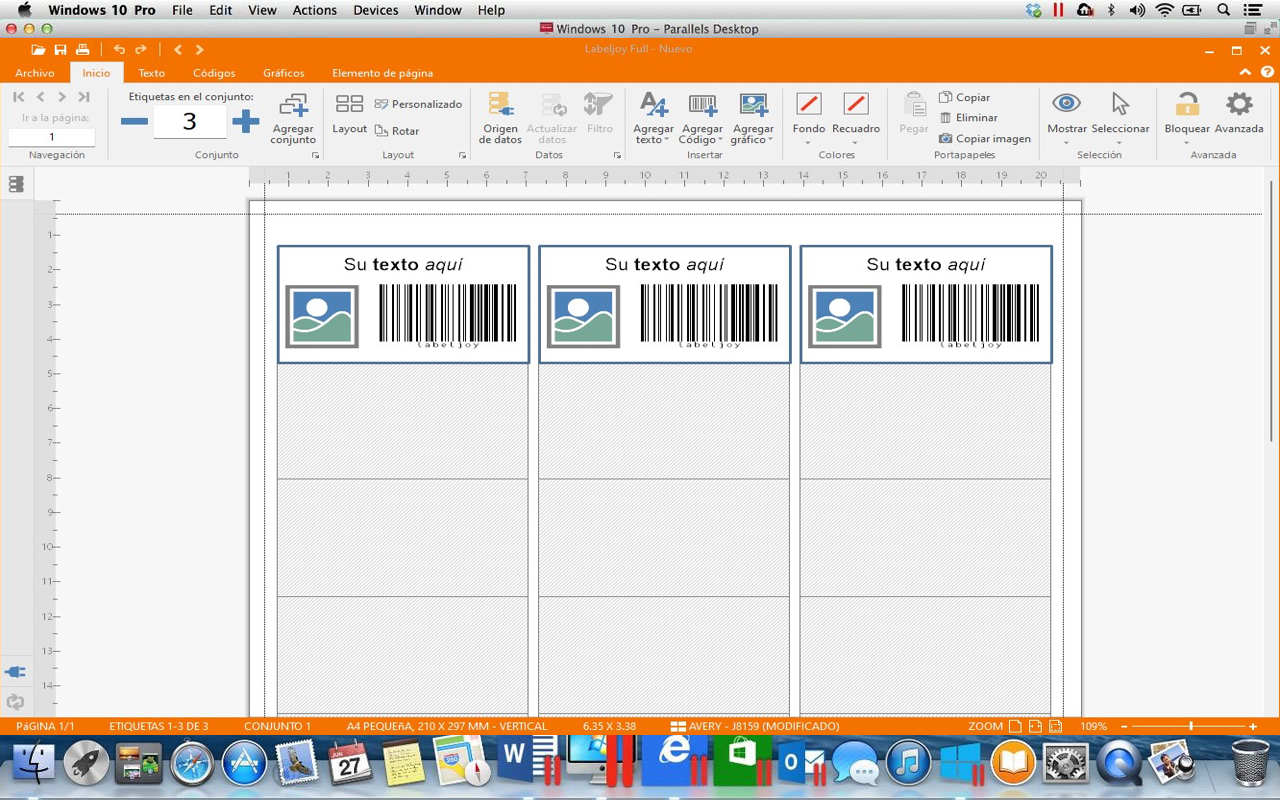Decrease the number of labels in the set with minus
The height and width of the screenshot is (800, 1280).
click(134, 122)
